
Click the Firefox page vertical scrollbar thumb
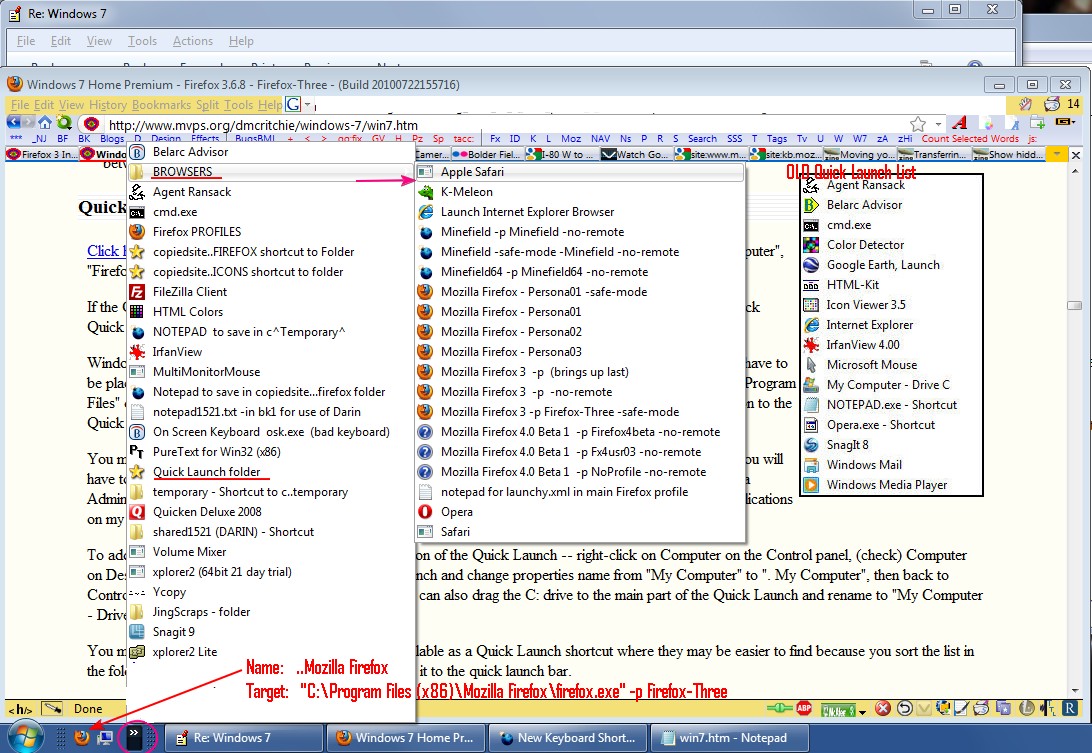coord(1075,305)
